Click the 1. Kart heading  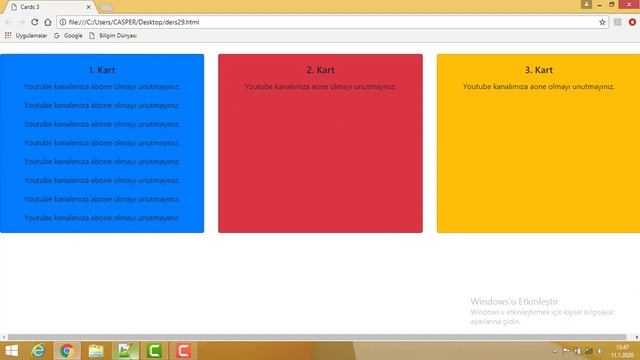click(x=102, y=70)
